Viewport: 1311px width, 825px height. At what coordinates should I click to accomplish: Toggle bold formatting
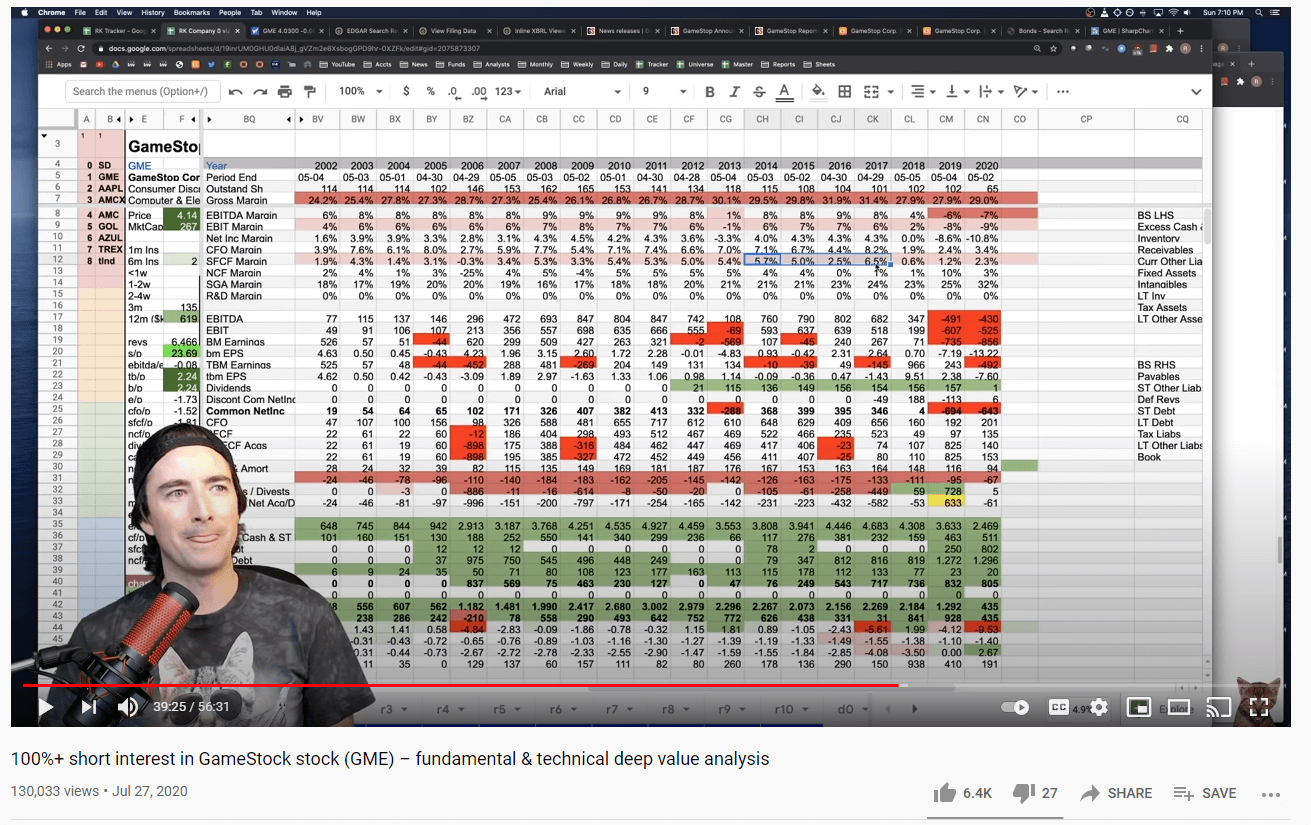(x=709, y=91)
